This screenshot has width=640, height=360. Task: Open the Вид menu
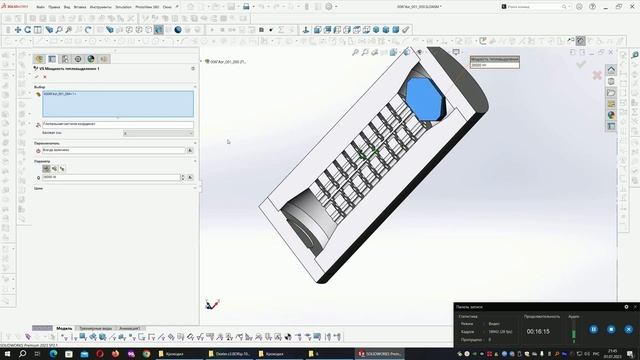coord(67,7)
